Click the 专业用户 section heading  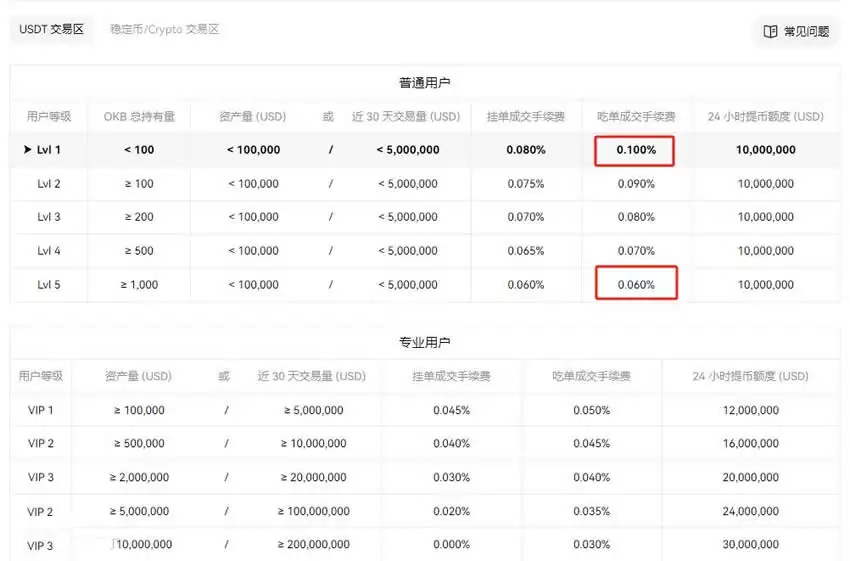point(424,343)
